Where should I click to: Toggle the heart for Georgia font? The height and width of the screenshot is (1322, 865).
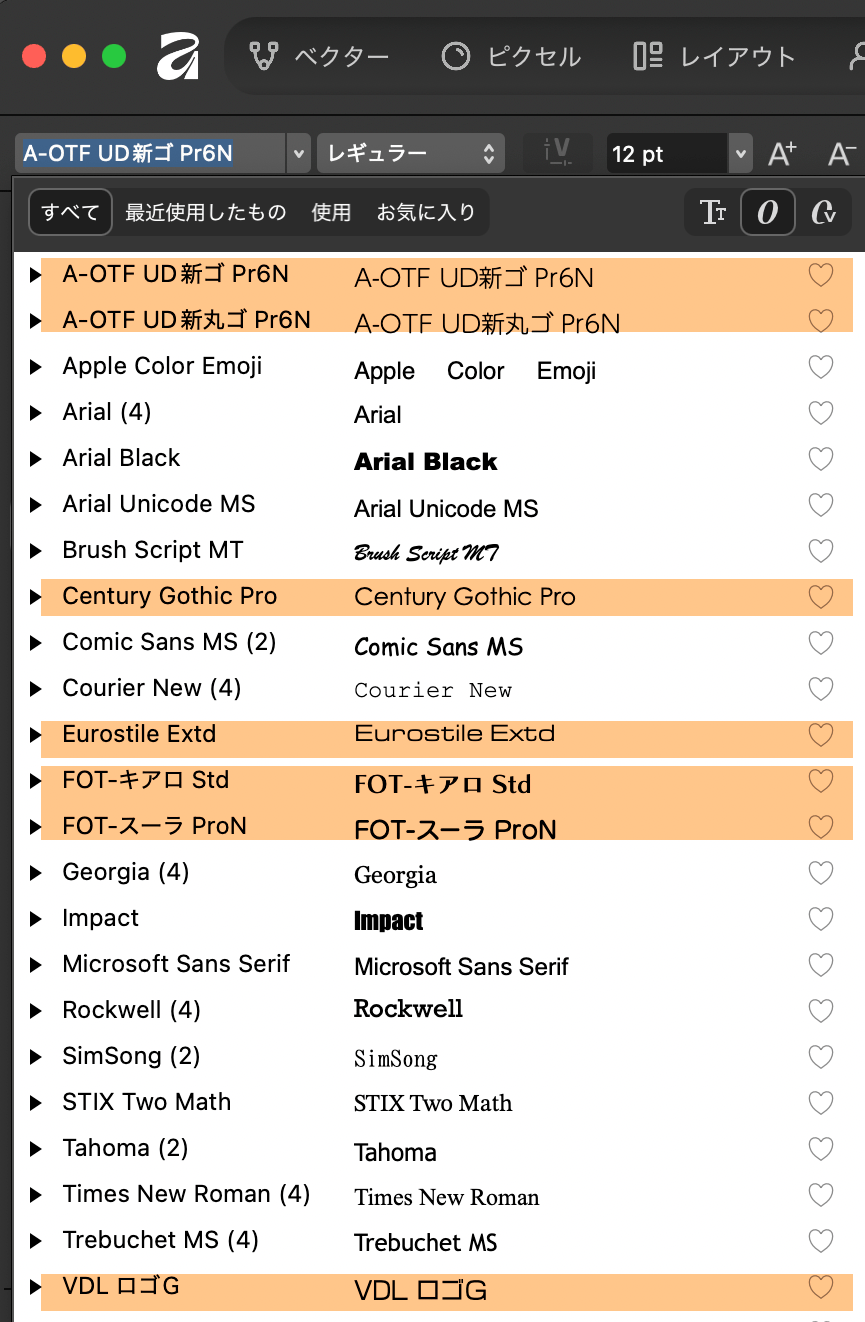coord(821,873)
